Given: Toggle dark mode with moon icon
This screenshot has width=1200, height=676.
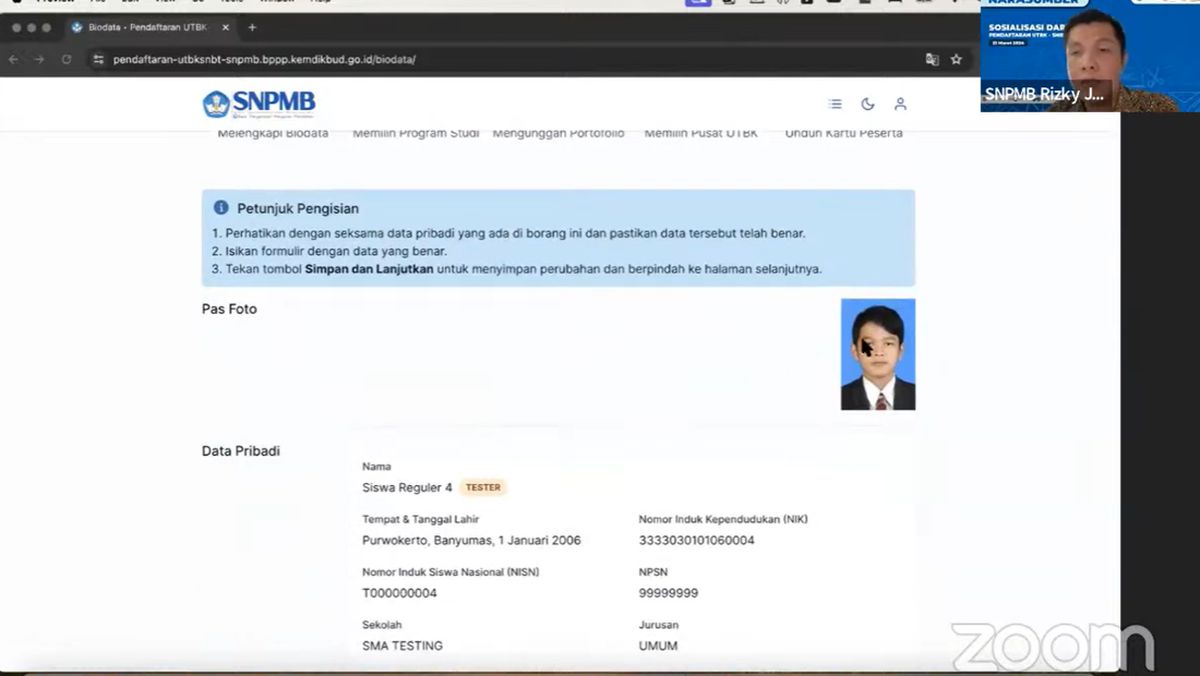Looking at the screenshot, I should click(867, 104).
